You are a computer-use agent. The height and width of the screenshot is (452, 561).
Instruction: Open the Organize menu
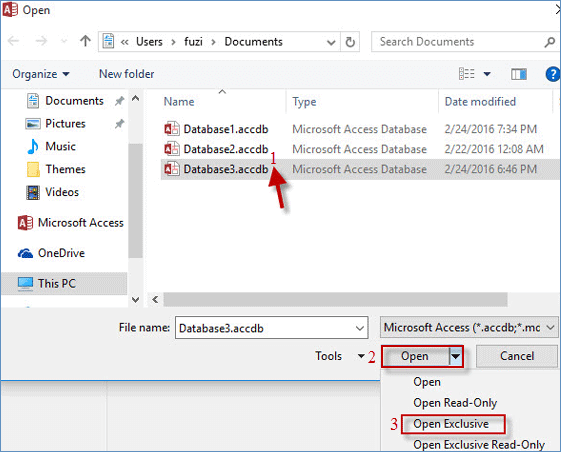click(x=40, y=74)
